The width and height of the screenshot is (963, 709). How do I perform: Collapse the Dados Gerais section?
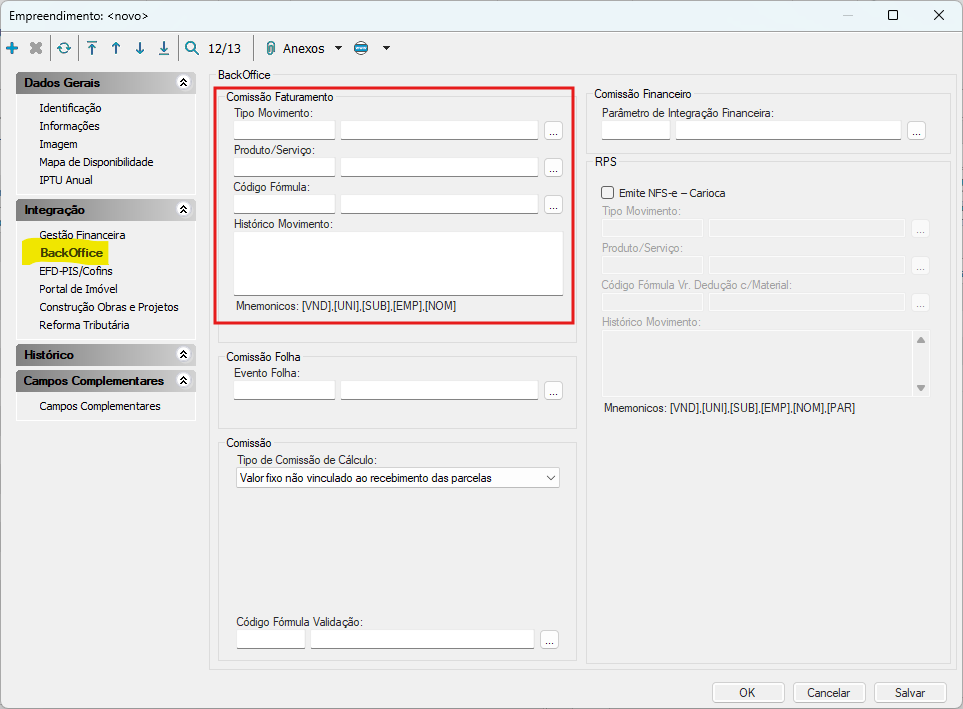pyautogui.click(x=183, y=82)
